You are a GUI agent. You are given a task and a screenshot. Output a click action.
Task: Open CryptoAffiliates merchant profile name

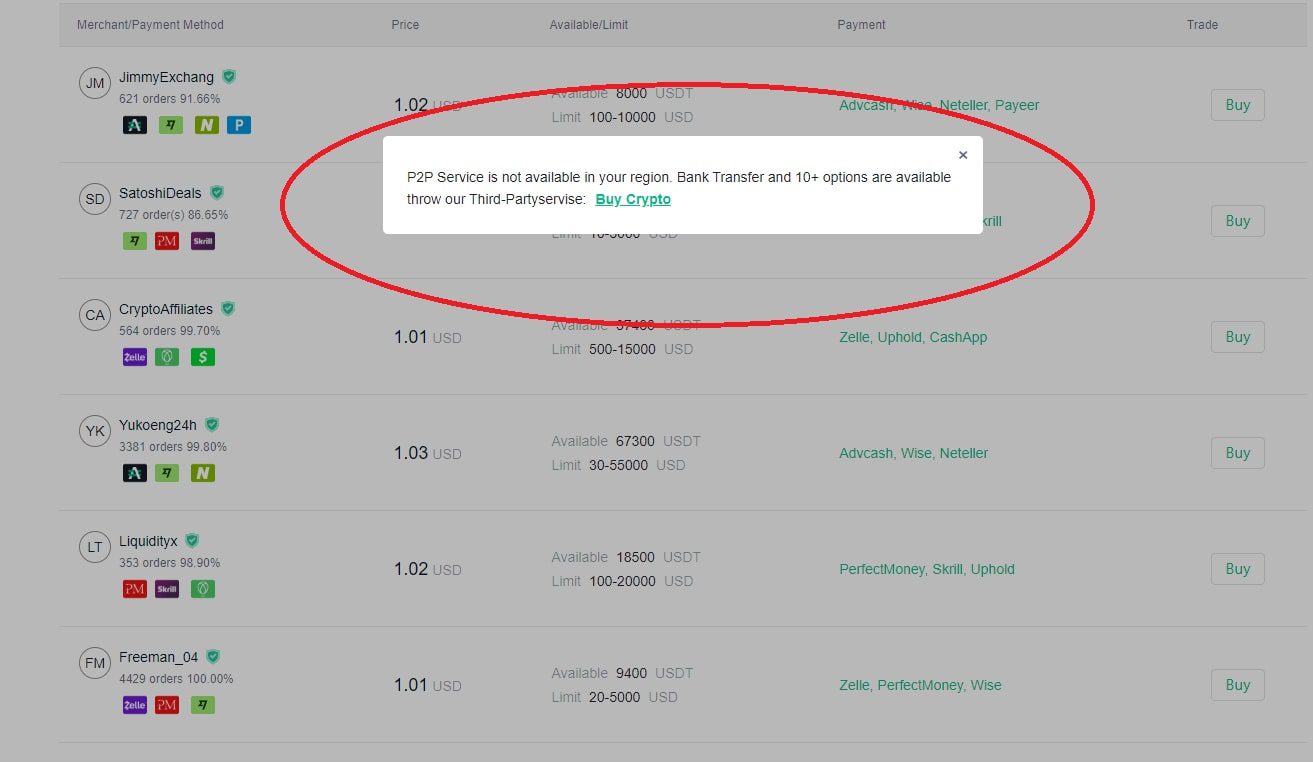coord(166,309)
